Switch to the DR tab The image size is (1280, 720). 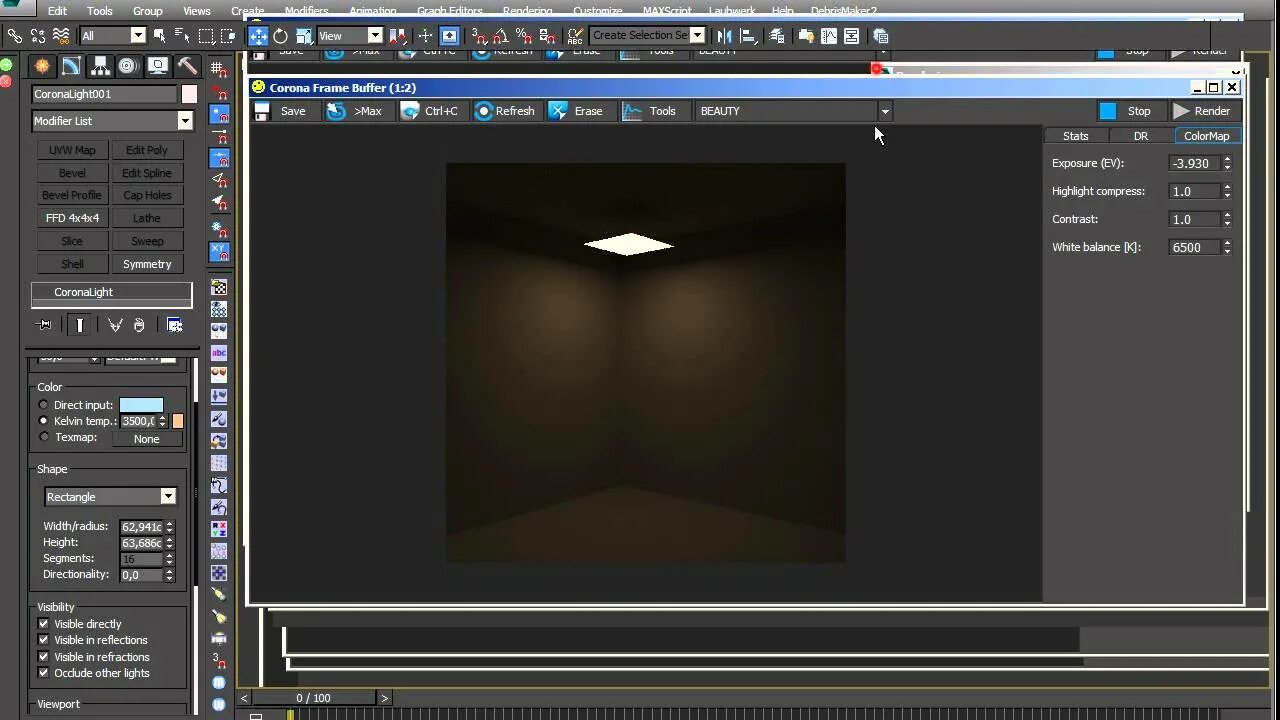tap(1141, 136)
